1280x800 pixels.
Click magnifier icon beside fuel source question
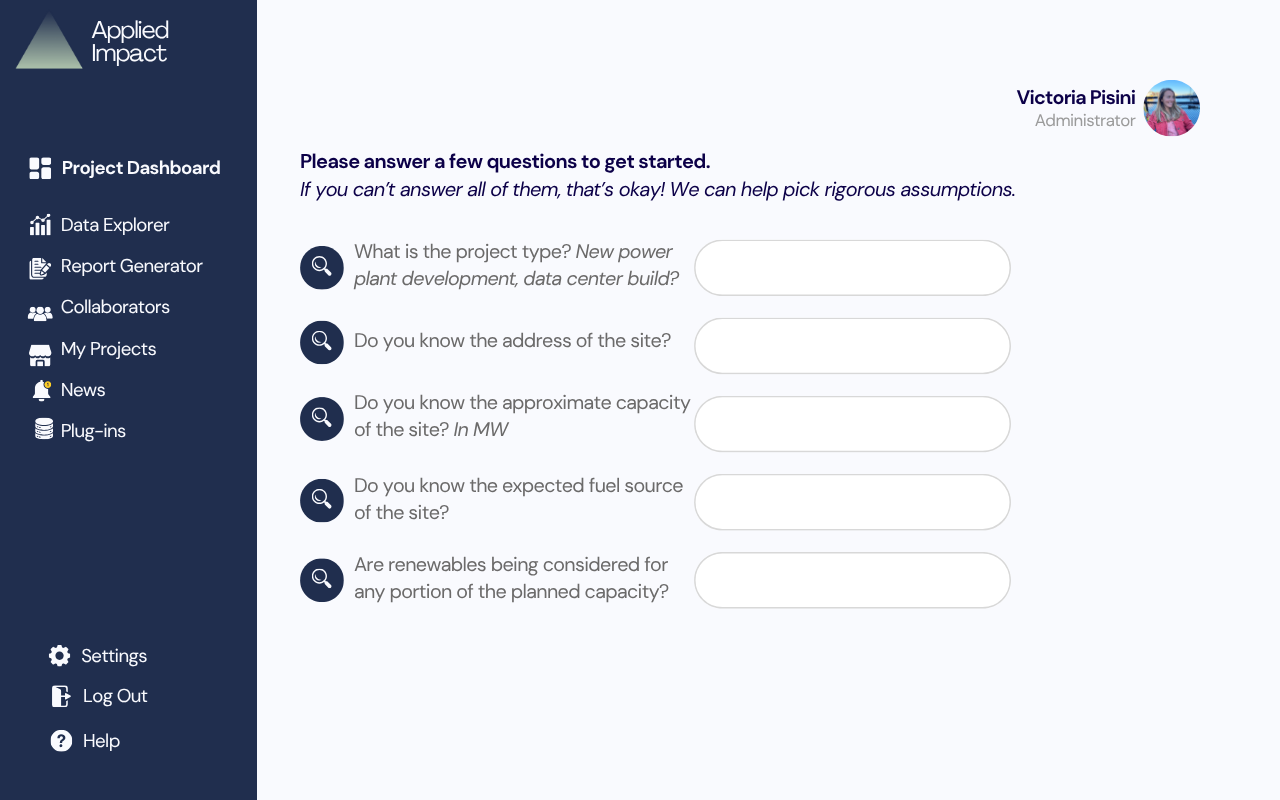[322, 500]
